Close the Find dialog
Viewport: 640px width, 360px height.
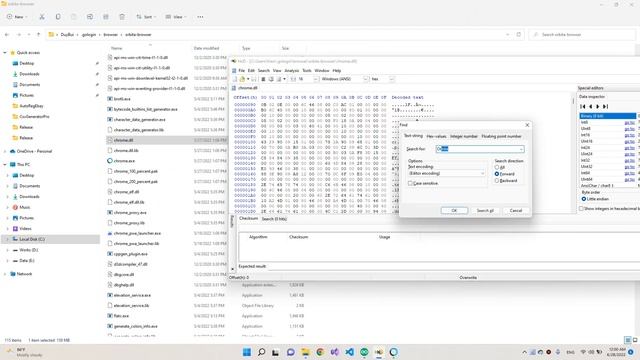tap(527, 125)
